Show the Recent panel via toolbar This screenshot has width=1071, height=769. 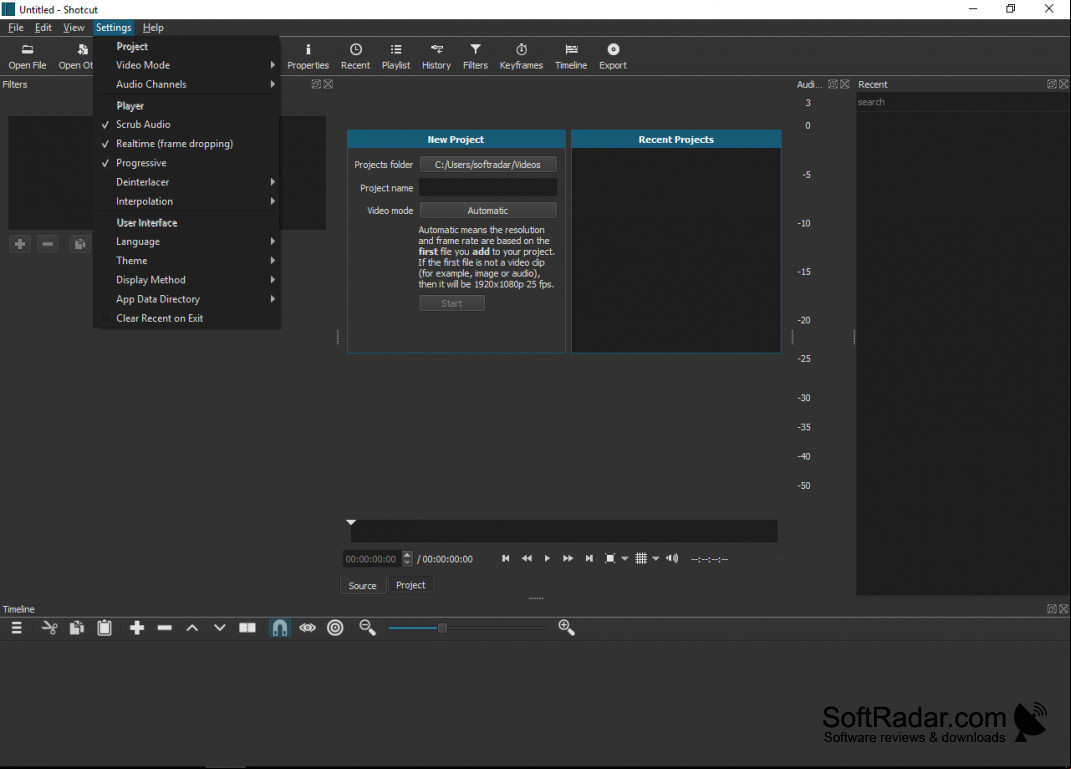[x=355, y=56]
